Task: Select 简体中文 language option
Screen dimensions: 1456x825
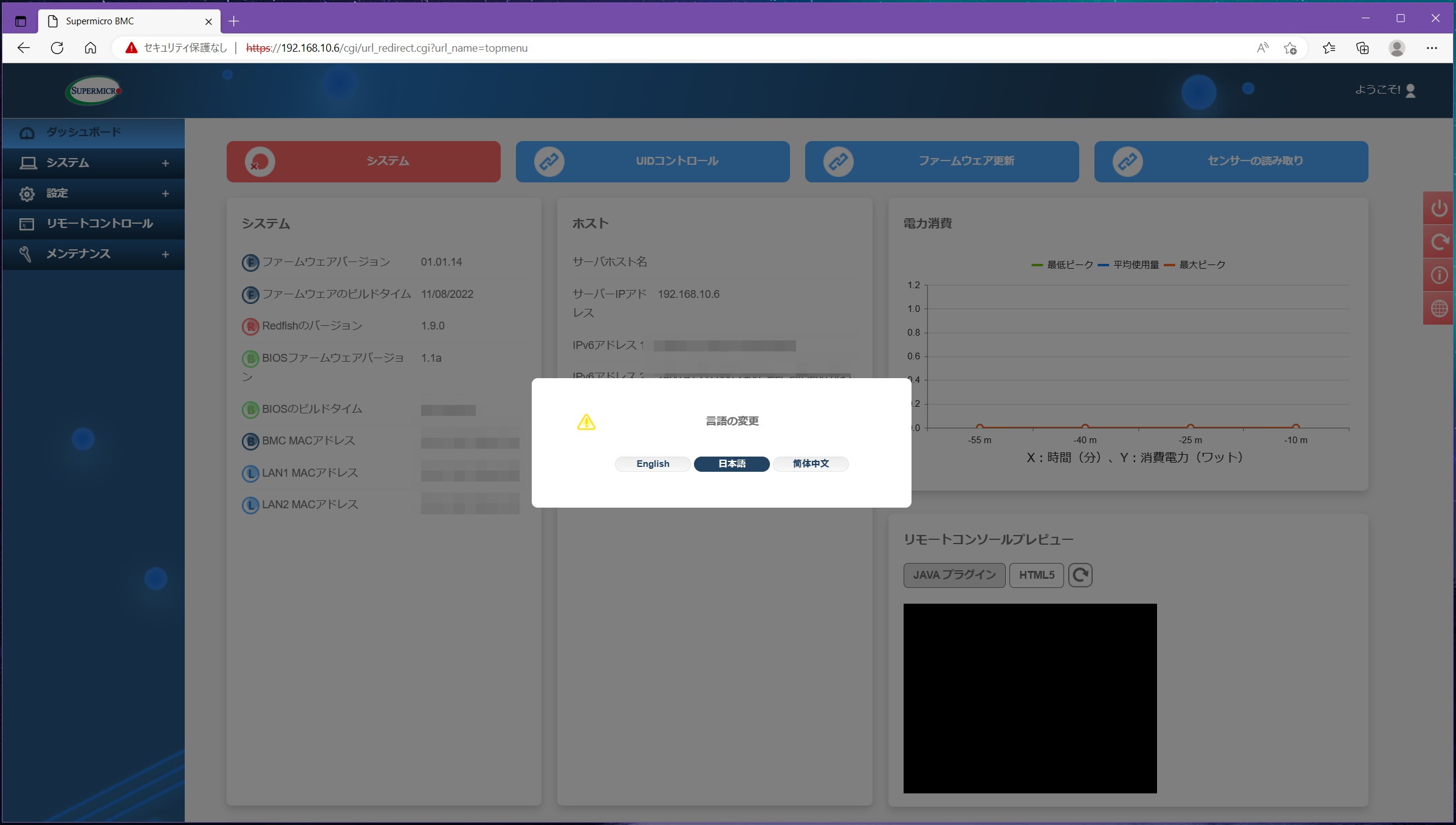Action: [x=811, y=464]
